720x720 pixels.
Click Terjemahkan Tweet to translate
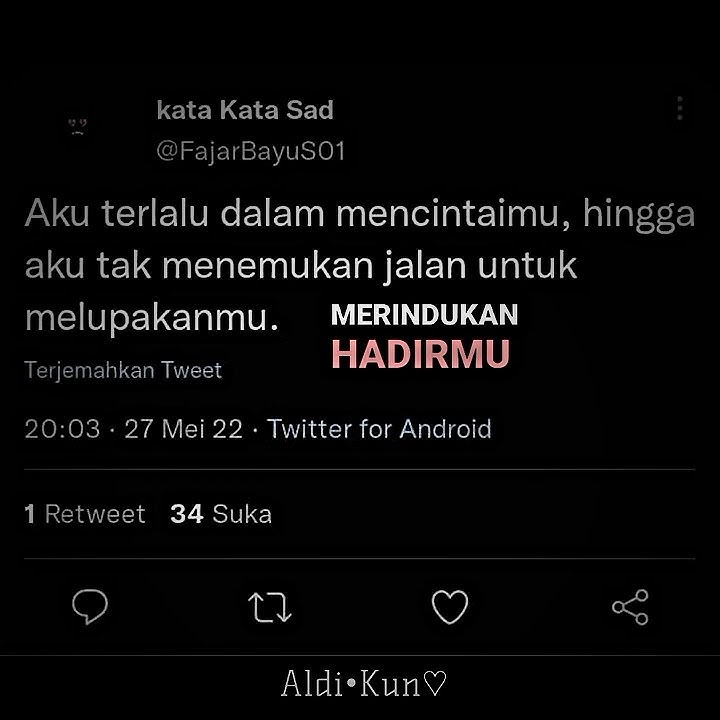tap(123, 370)
